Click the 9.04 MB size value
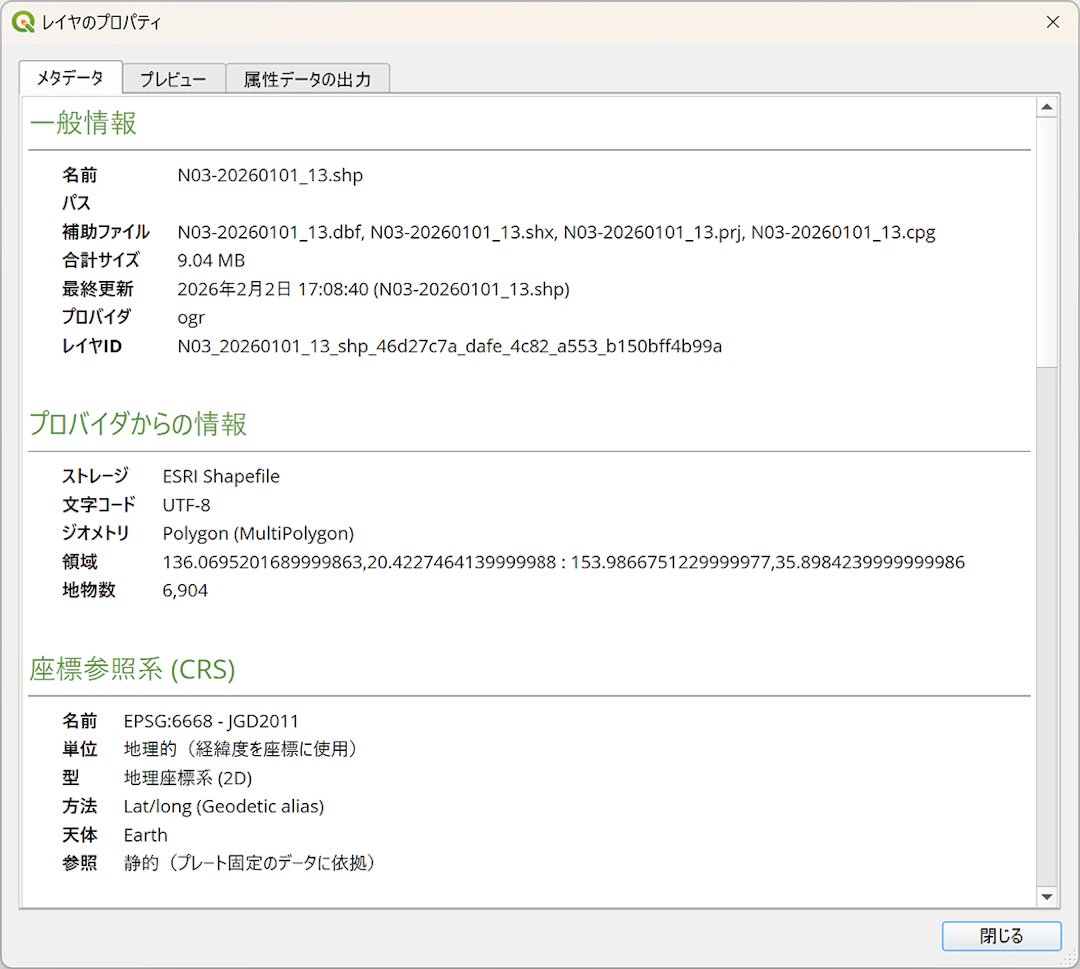 coord(211,260)
